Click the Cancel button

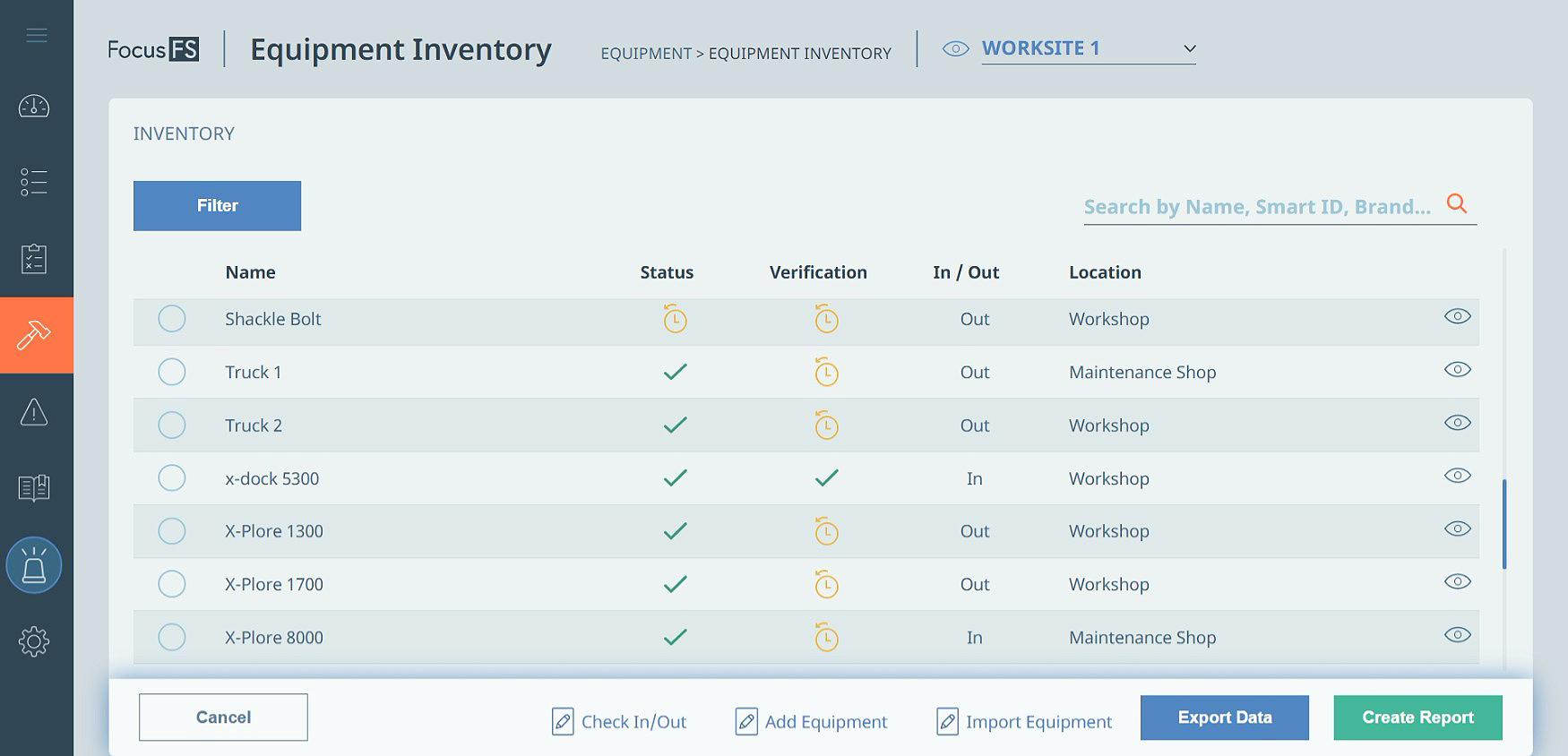[223, 717]
